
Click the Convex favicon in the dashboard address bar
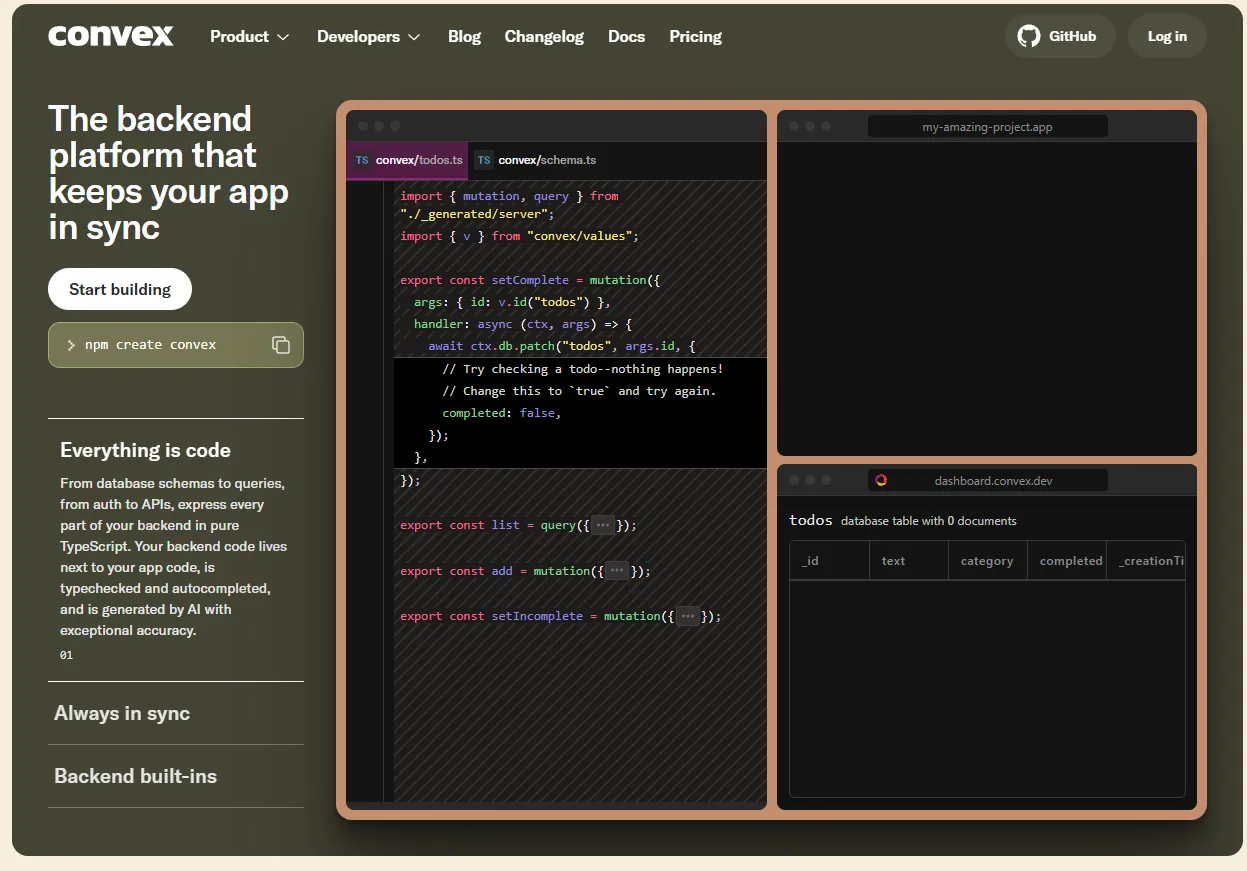(881, 479)
